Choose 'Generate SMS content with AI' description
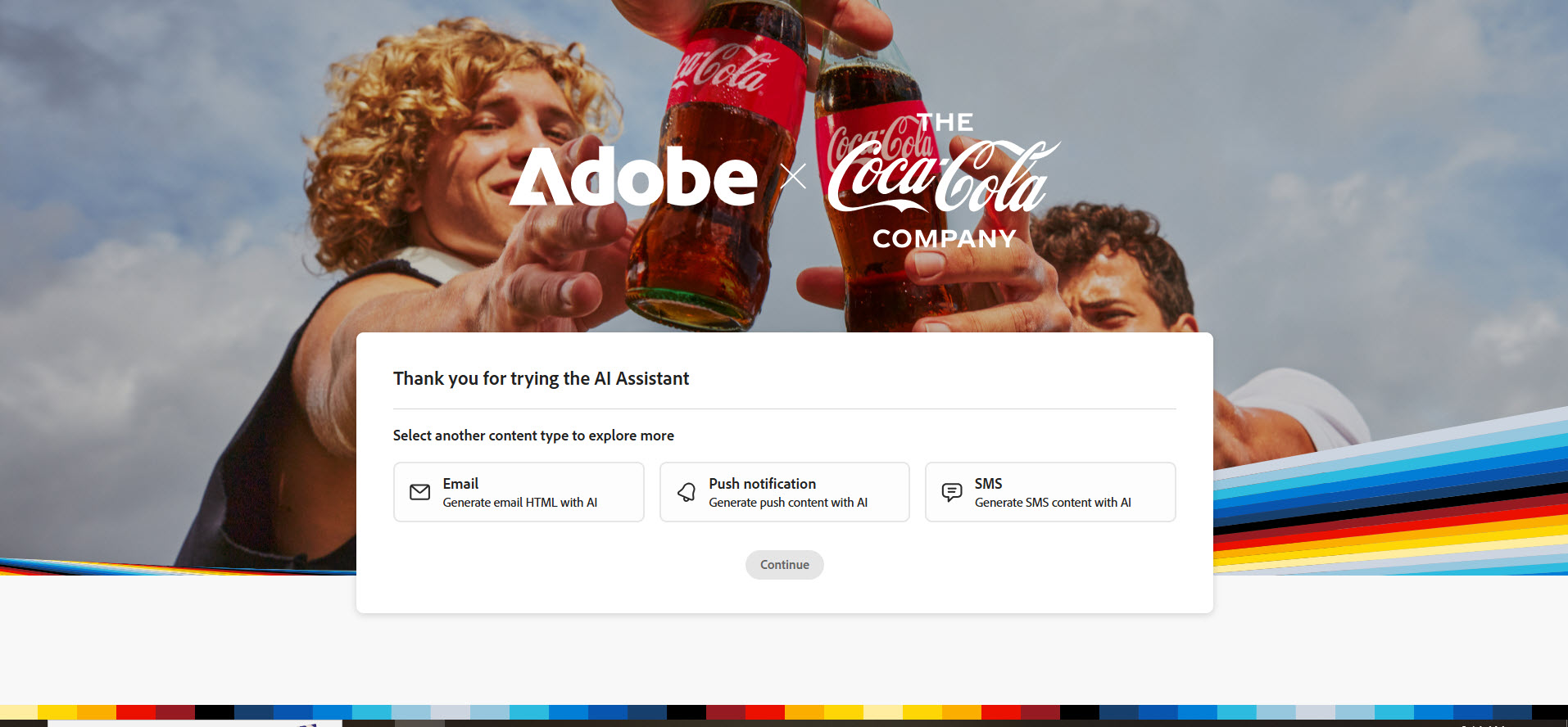Viewport: 1568px width, 727px height. (x=1053, y=503)
